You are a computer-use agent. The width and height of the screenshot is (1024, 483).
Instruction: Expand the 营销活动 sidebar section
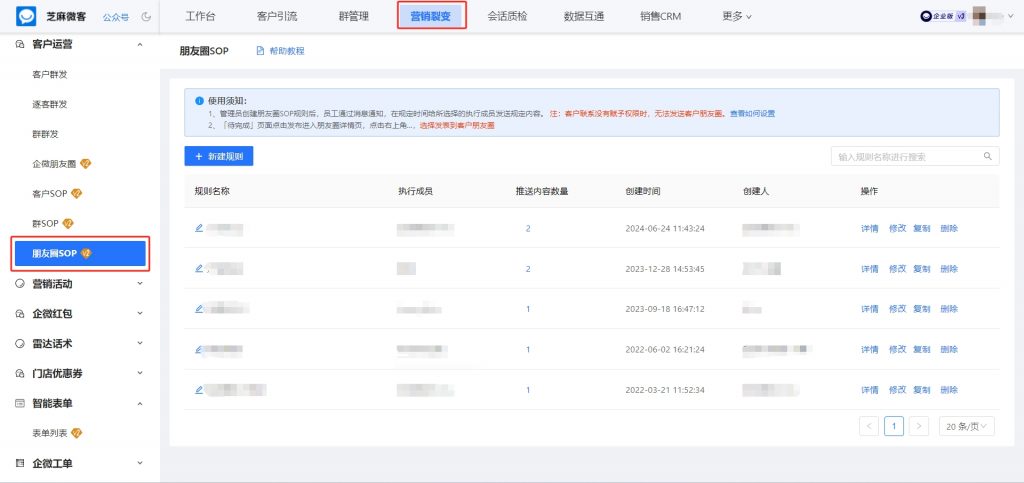pyautogui.click(x=140, y=284)
